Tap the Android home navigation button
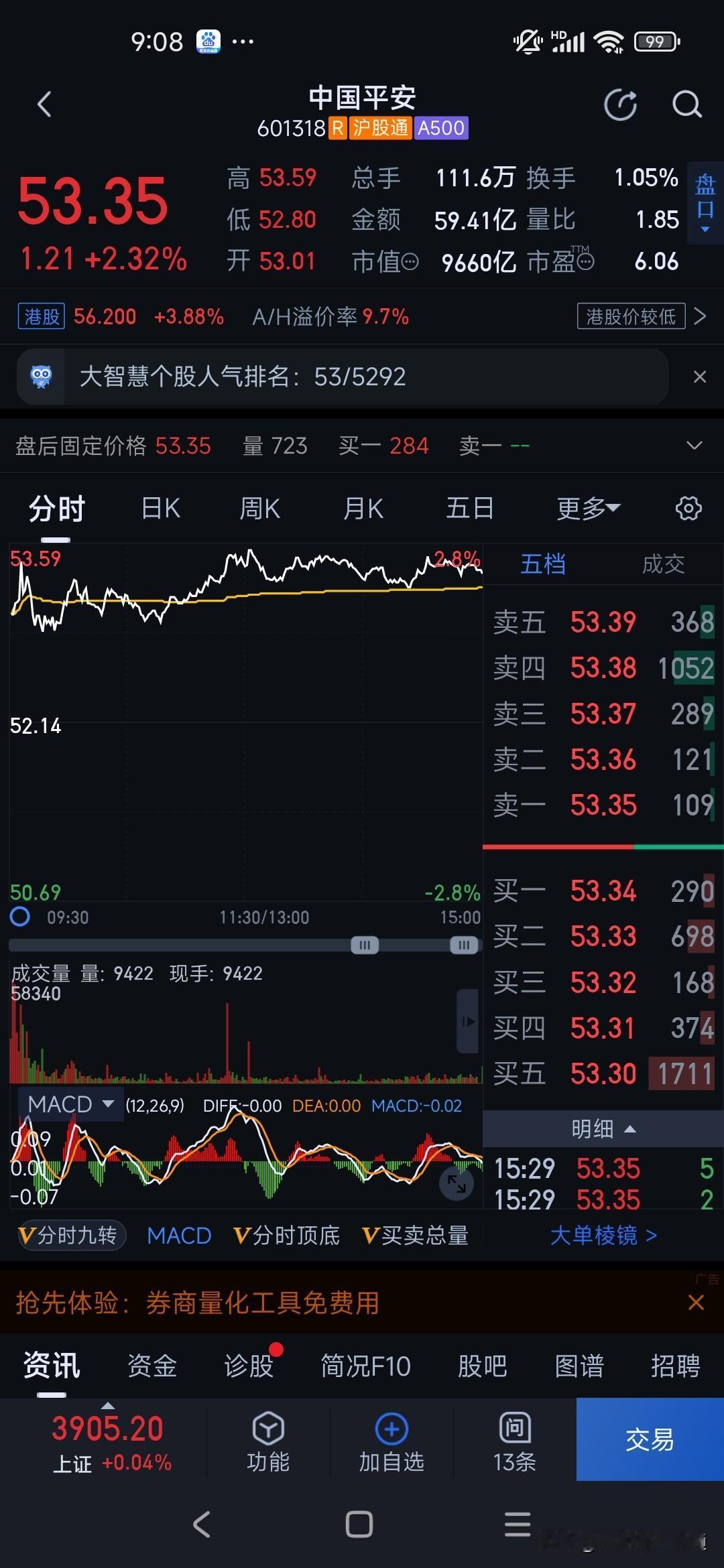 [359, 1524]
